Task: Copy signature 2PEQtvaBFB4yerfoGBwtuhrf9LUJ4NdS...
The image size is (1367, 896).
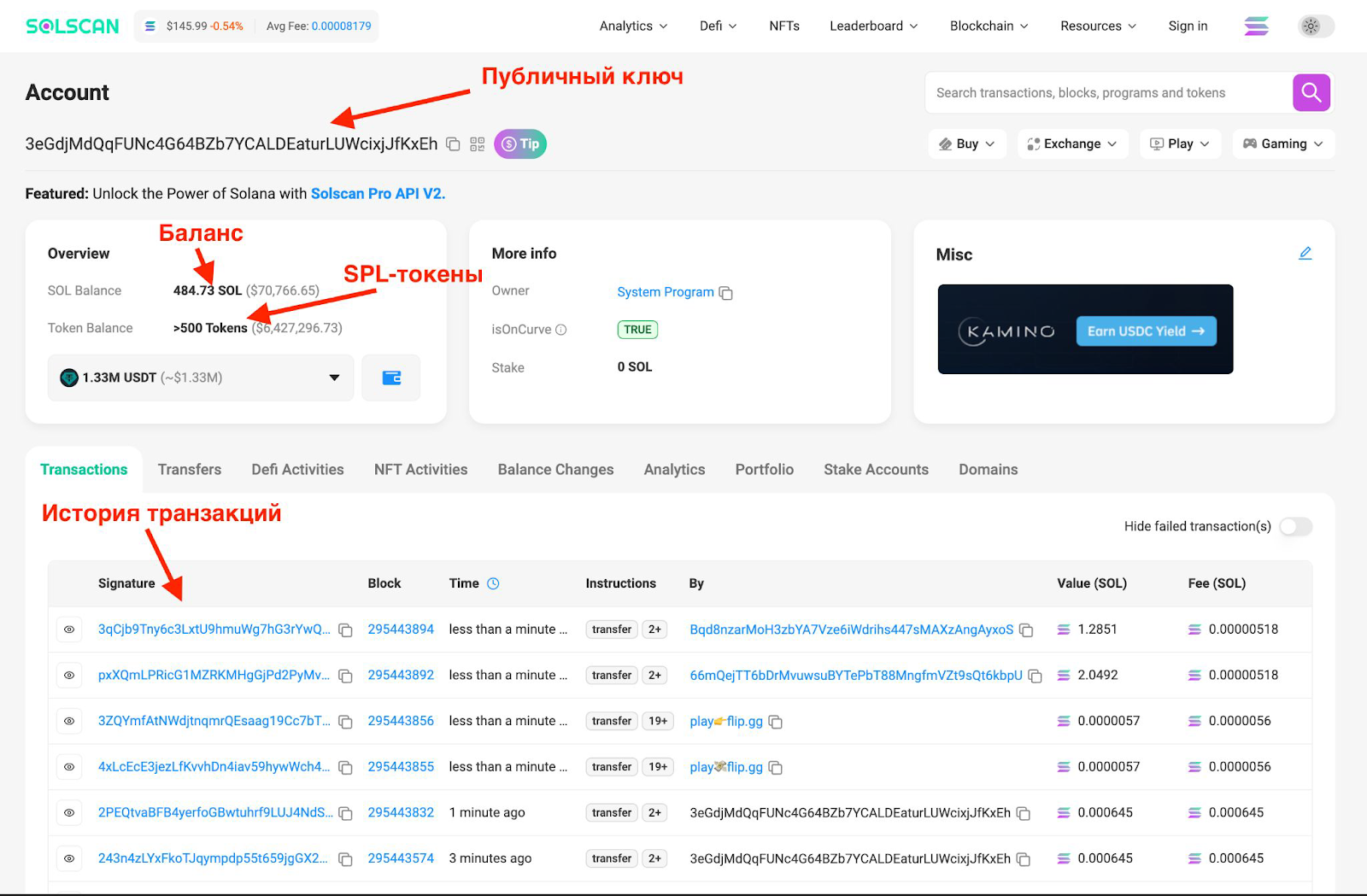Action: pos(346,813)
